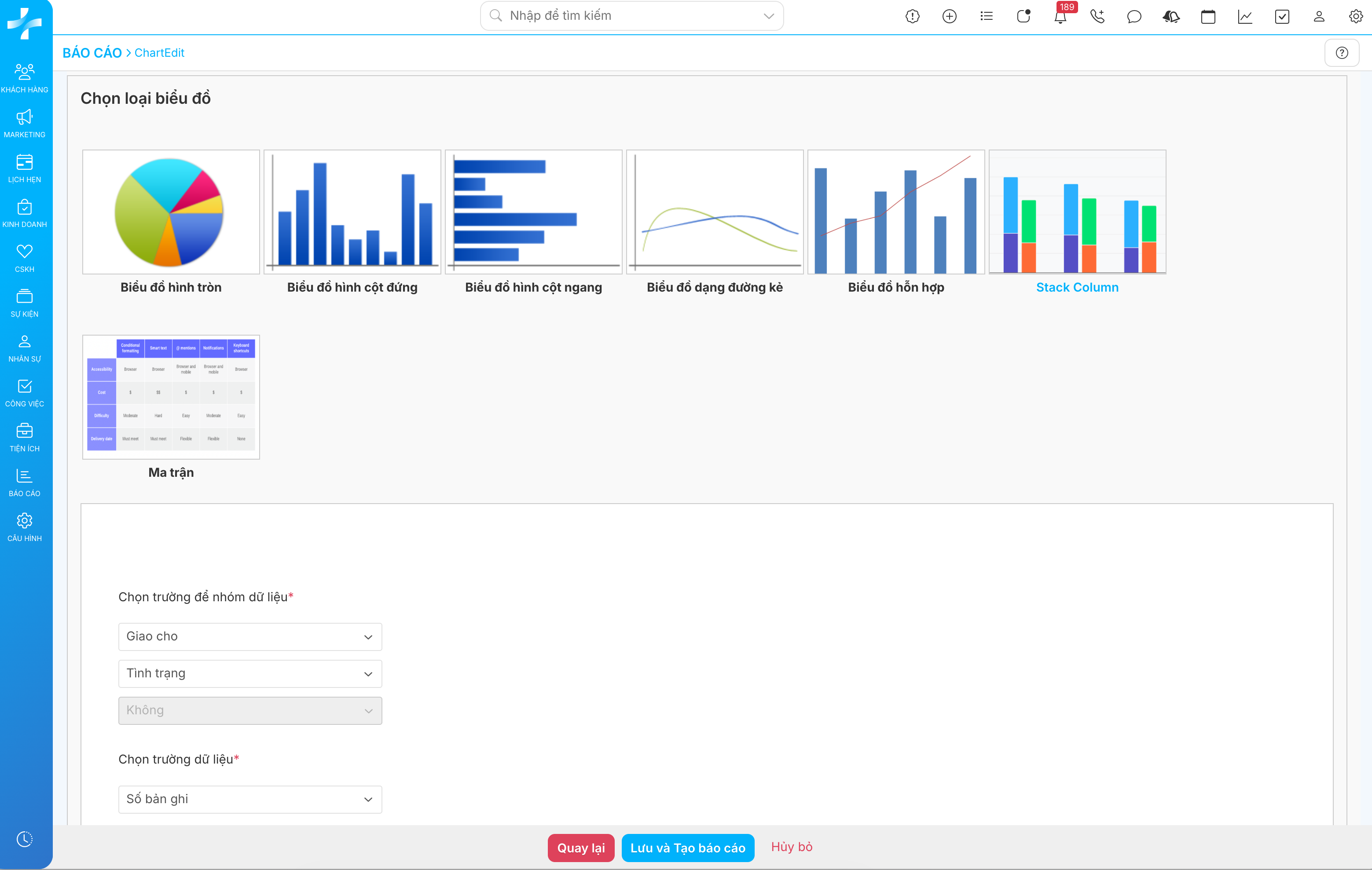Expand the Tình trạng dropdown

[250, 673]
